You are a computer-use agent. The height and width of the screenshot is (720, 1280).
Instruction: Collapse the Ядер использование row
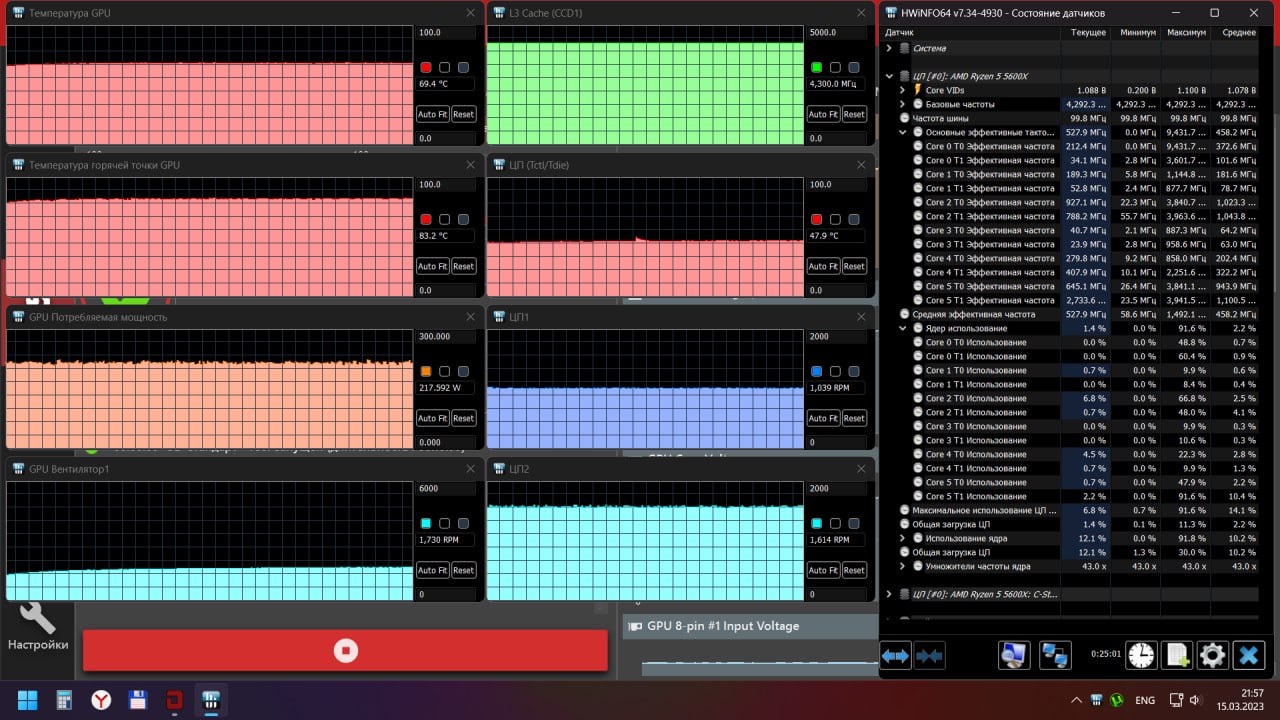pyautogui.click(x=903, y=328)
